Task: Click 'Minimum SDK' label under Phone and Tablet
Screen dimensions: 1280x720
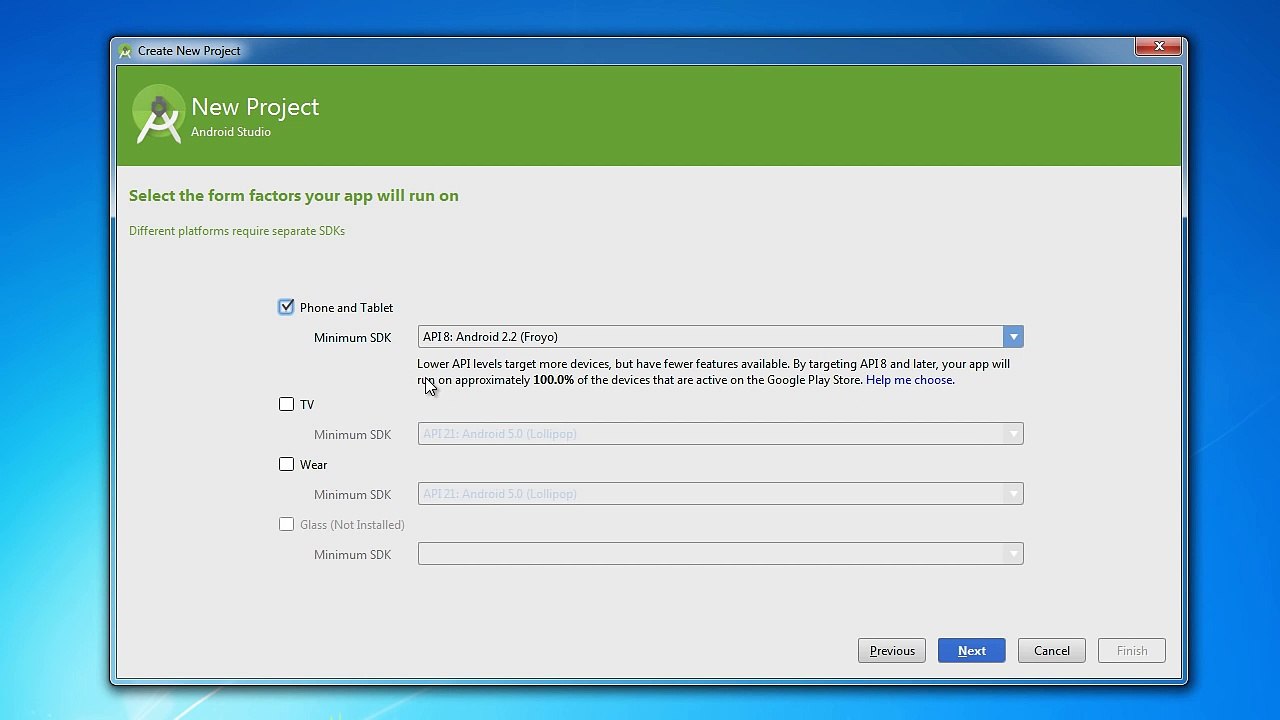Action: pos(352,338)
